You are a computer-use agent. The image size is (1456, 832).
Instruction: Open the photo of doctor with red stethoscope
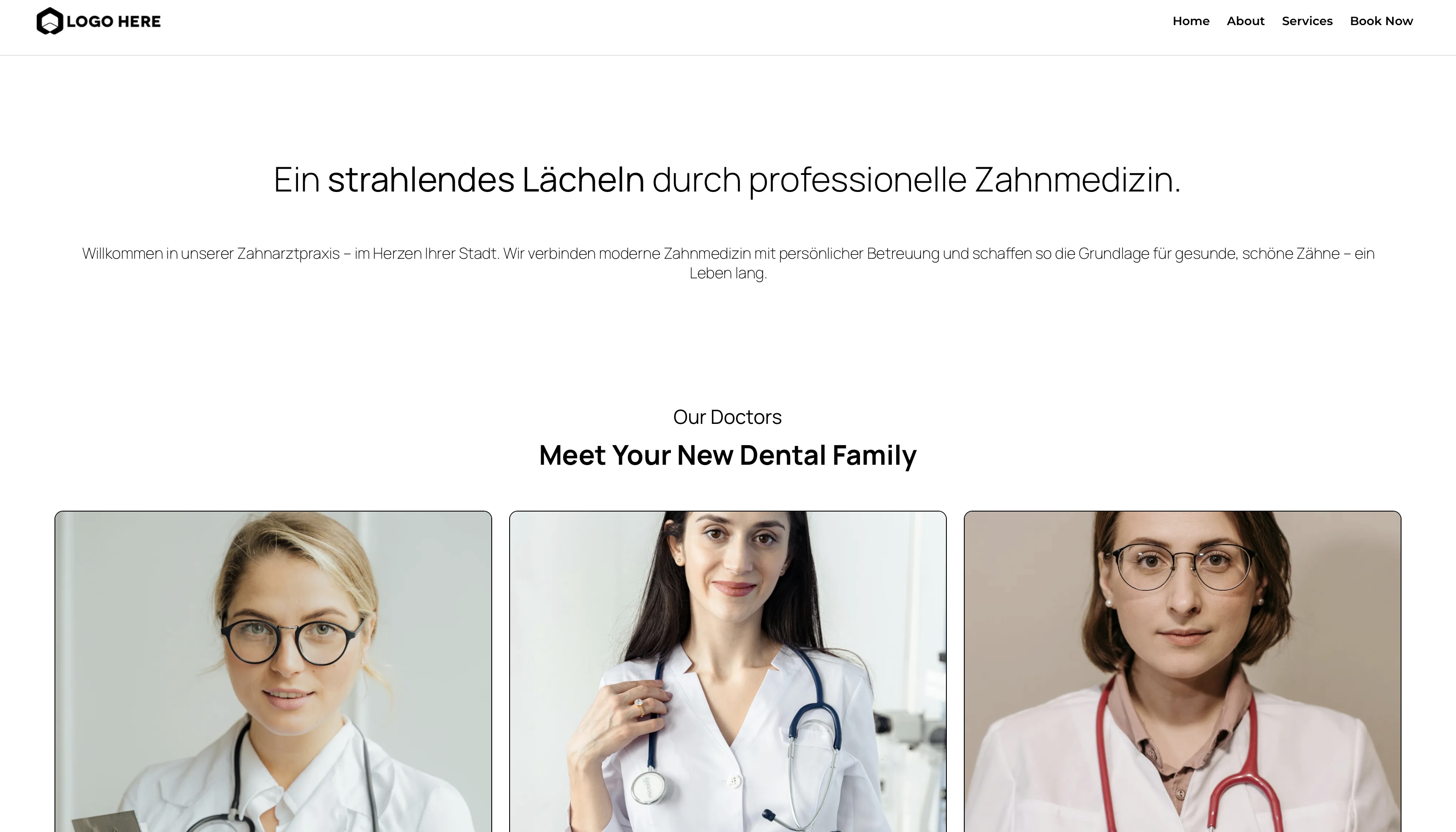pos(1182,672)
